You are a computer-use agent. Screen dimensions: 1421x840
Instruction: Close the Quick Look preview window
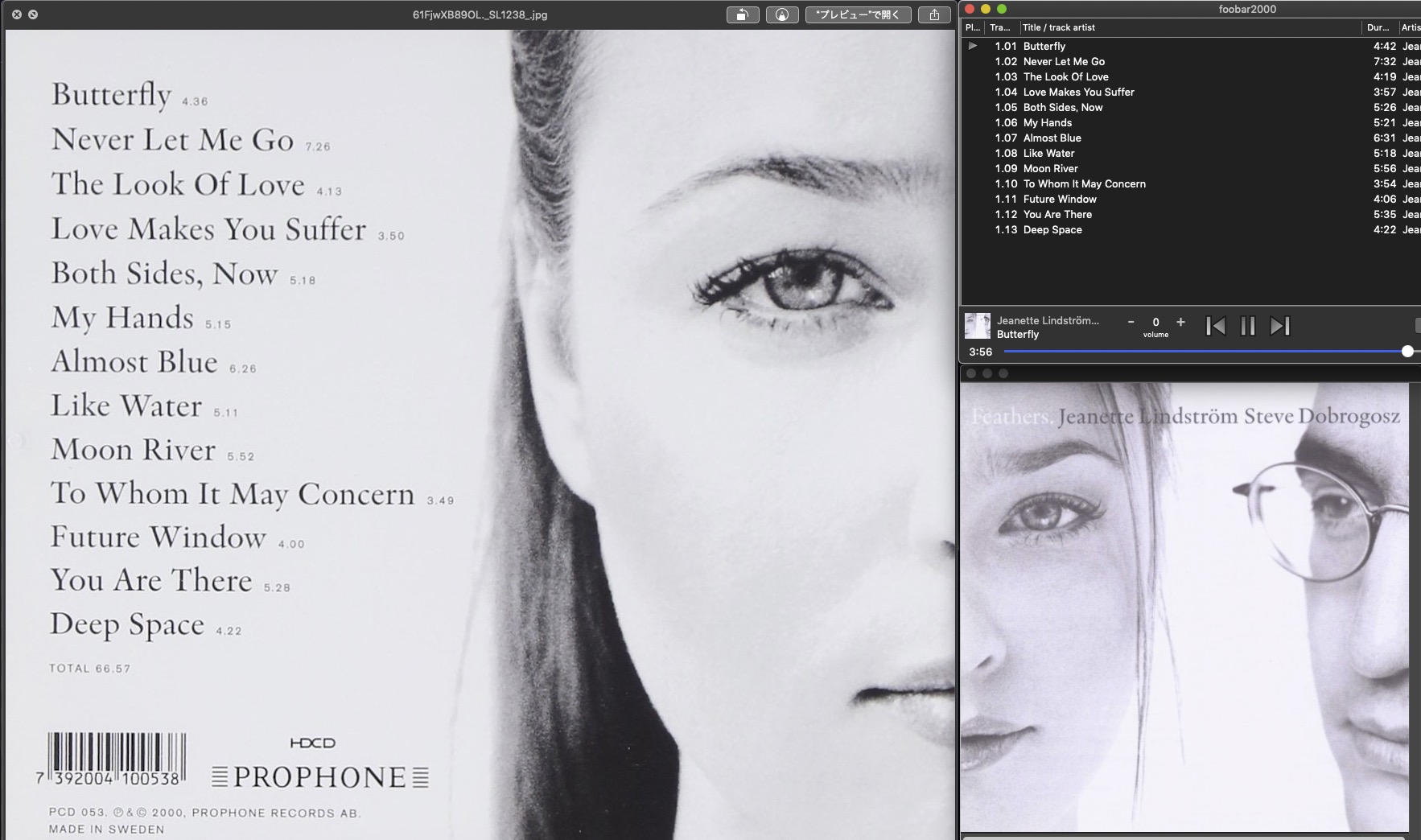16,14
